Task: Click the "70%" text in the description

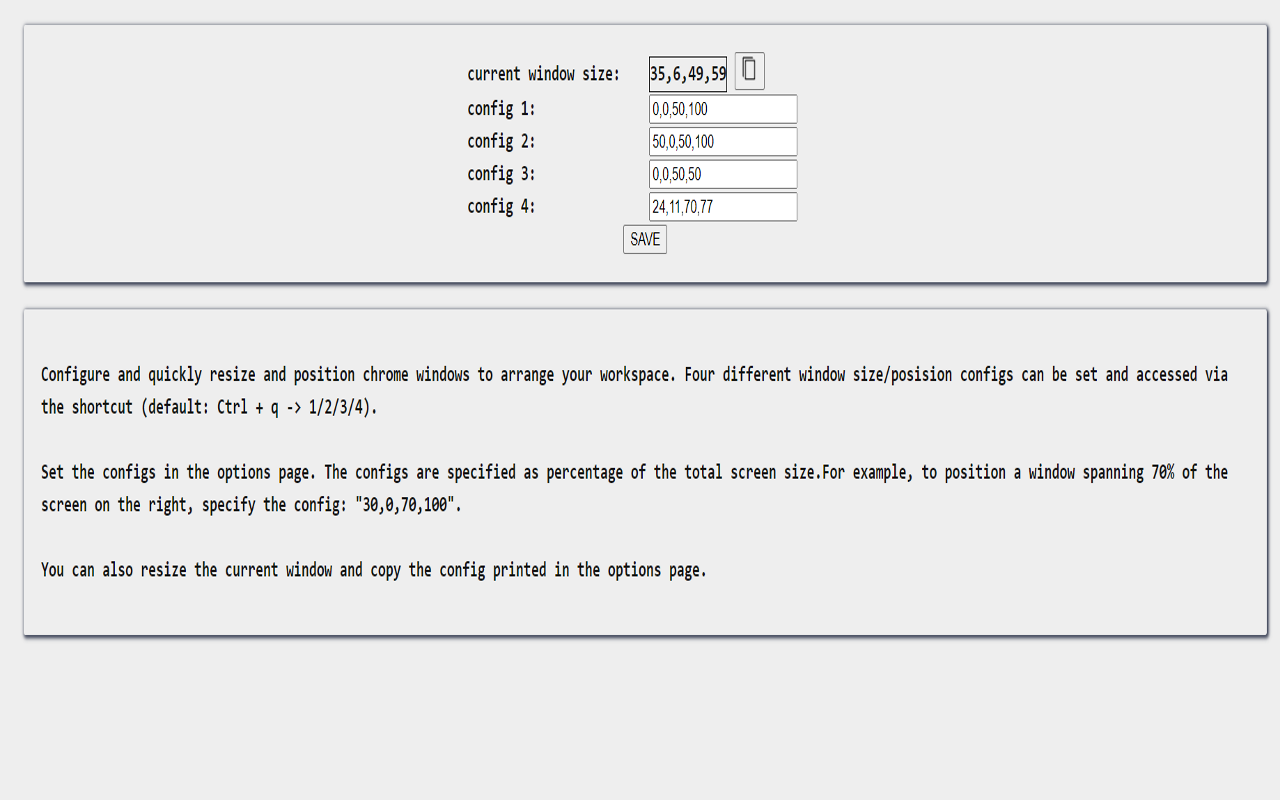Action: (x=1162, y=472)
